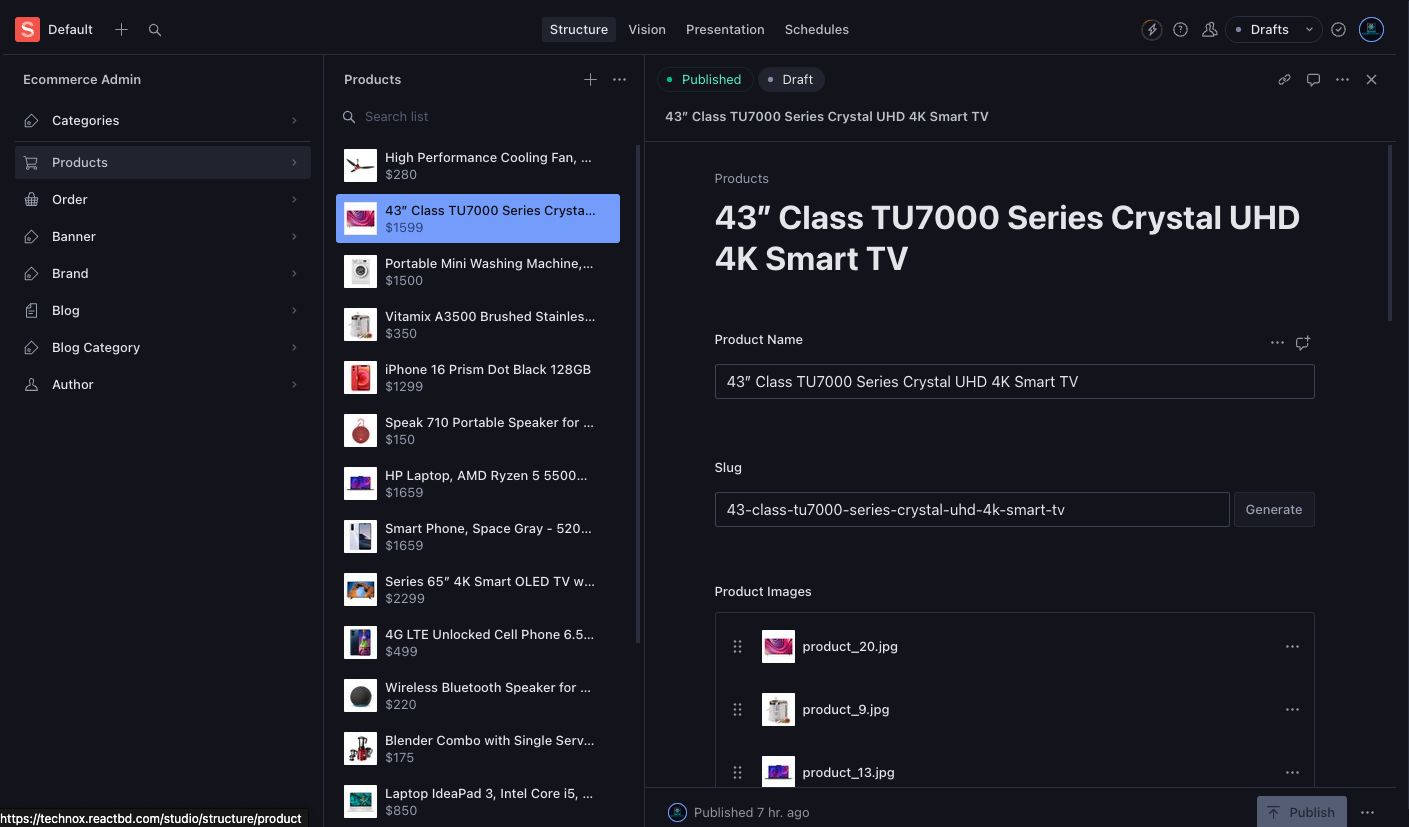Click drag handle of product_13.jpg

[x=737, y=772]
